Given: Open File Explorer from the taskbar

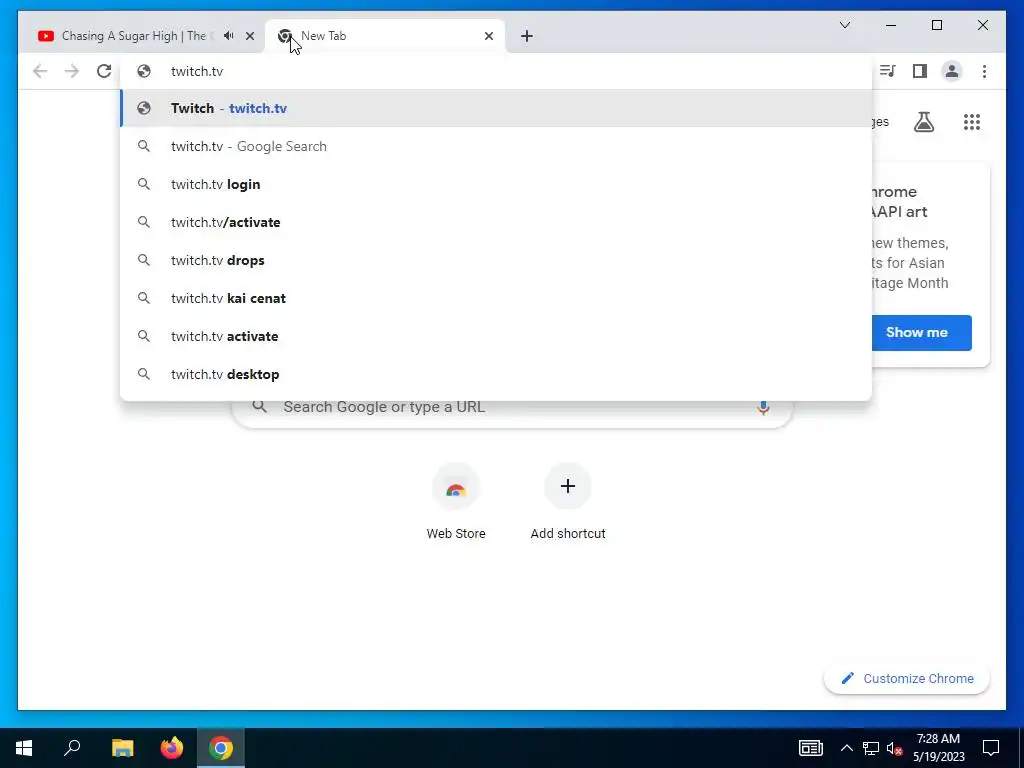Looking at the screenshot, I should click(x=122, y=748).
